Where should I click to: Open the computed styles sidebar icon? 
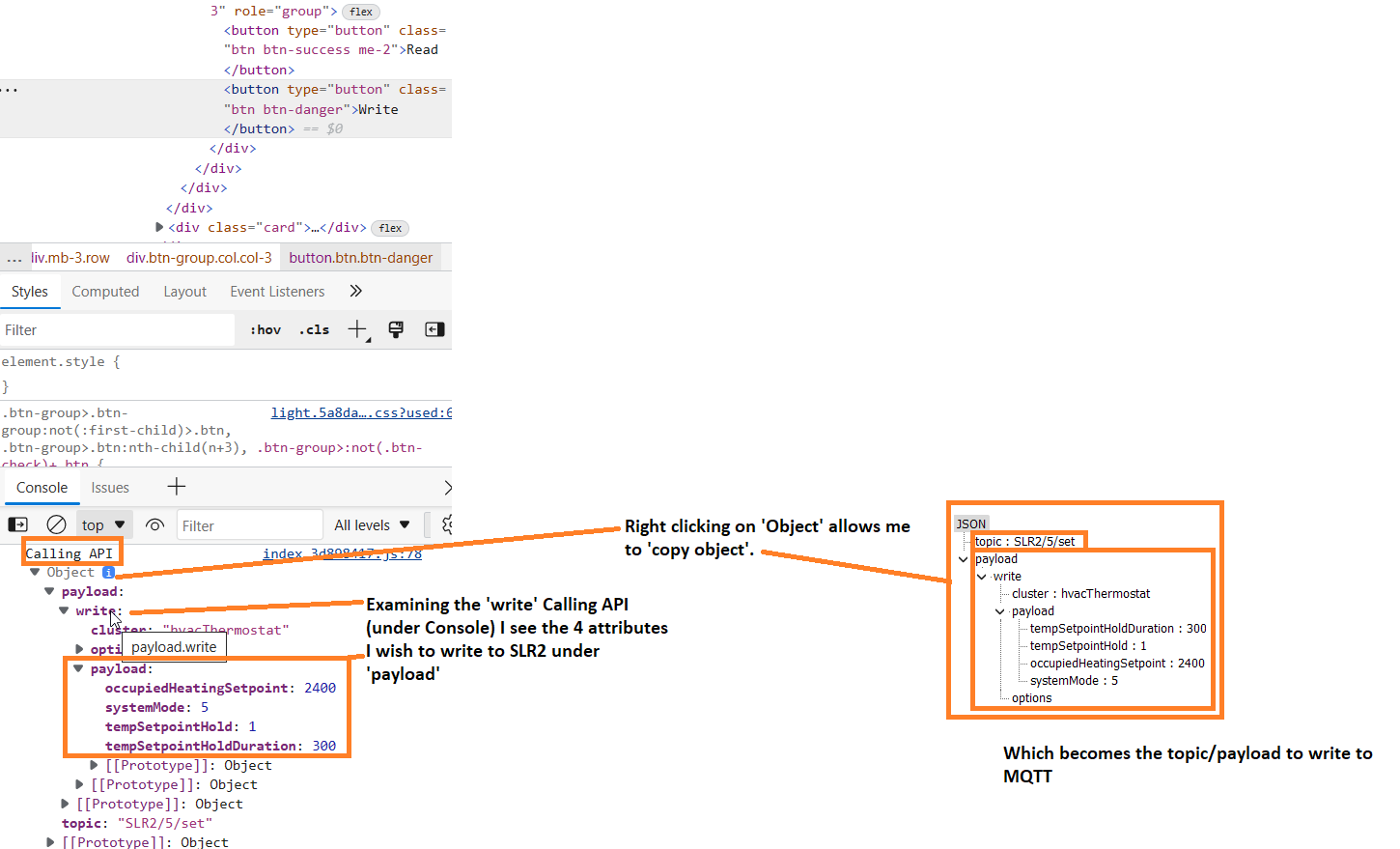(x=434, y=328)
